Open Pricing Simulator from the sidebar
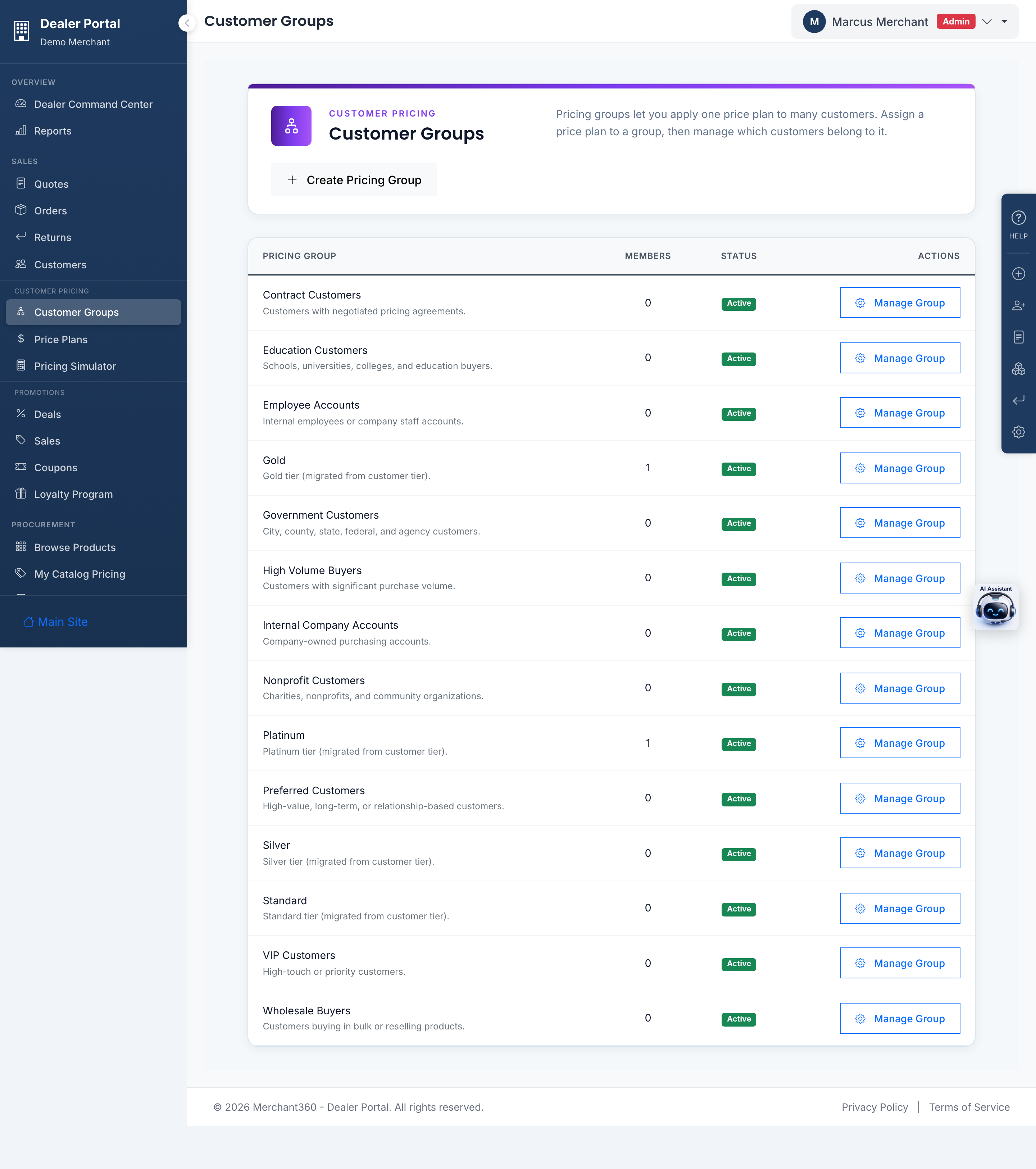Image resolution: width=1036 pixels, height=1169 pixels. [93, 366]
